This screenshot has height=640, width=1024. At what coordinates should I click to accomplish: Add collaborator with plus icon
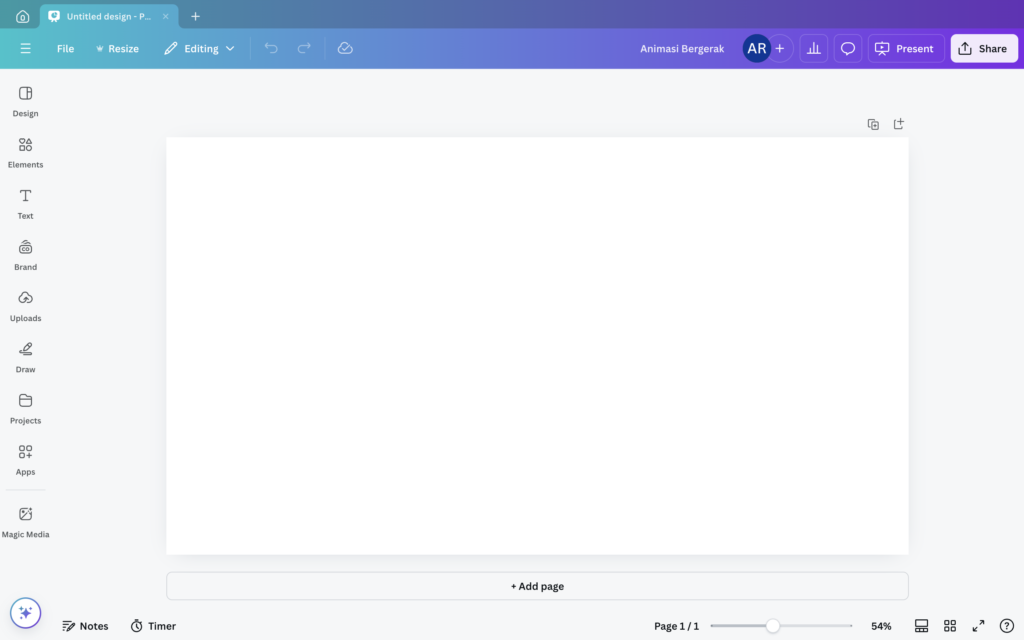[780, 48]
